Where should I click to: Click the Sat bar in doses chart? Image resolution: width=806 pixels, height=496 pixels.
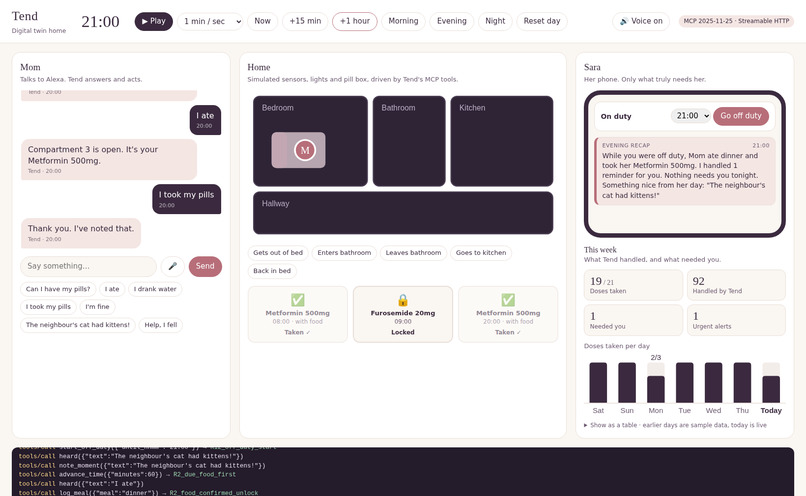pyautogui.click(x=598, y=382)
